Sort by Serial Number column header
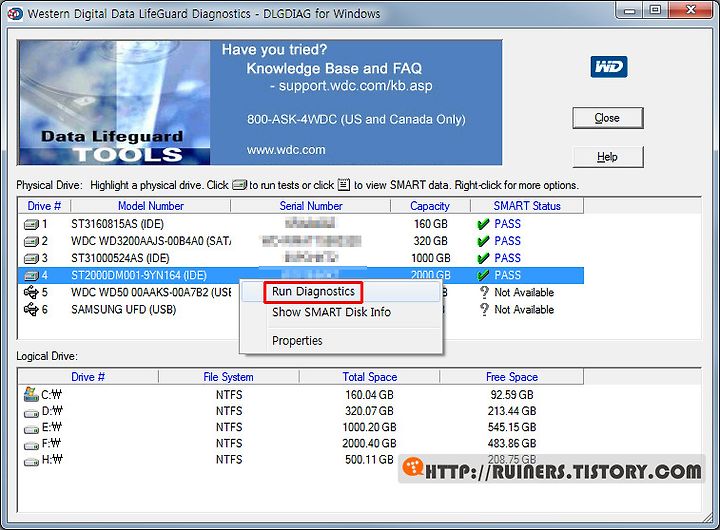 pos(311,206)
